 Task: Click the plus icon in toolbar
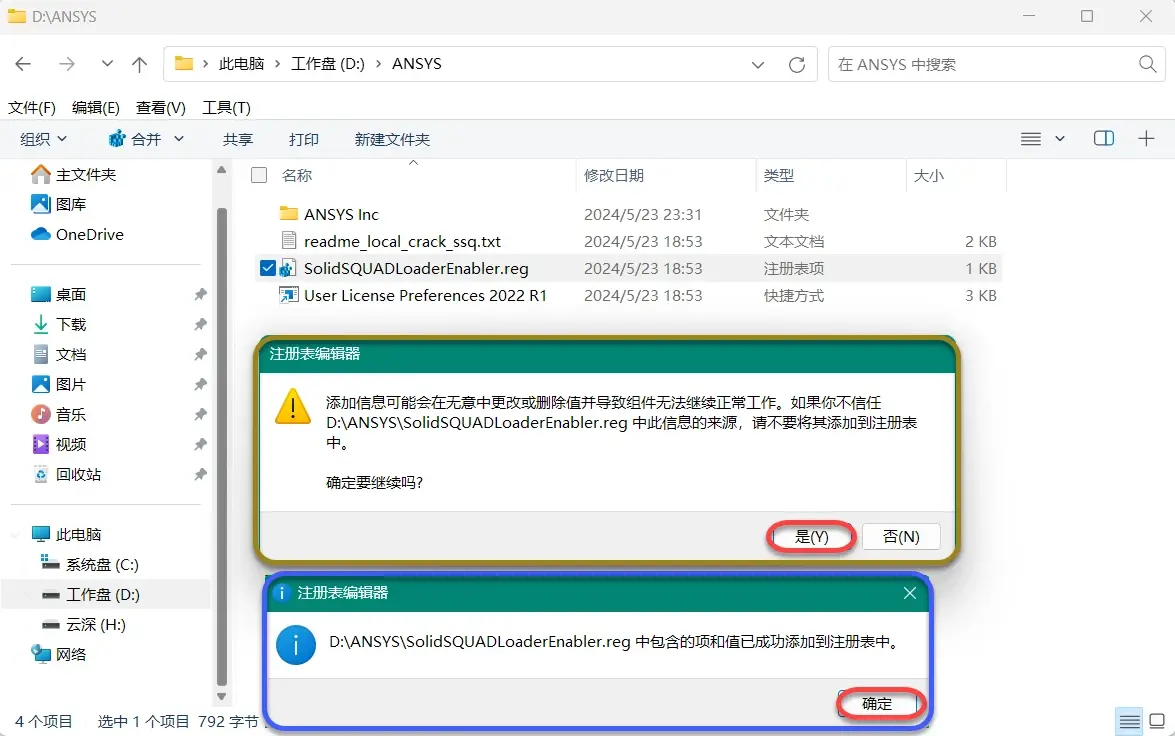[x=1146, y=139]
